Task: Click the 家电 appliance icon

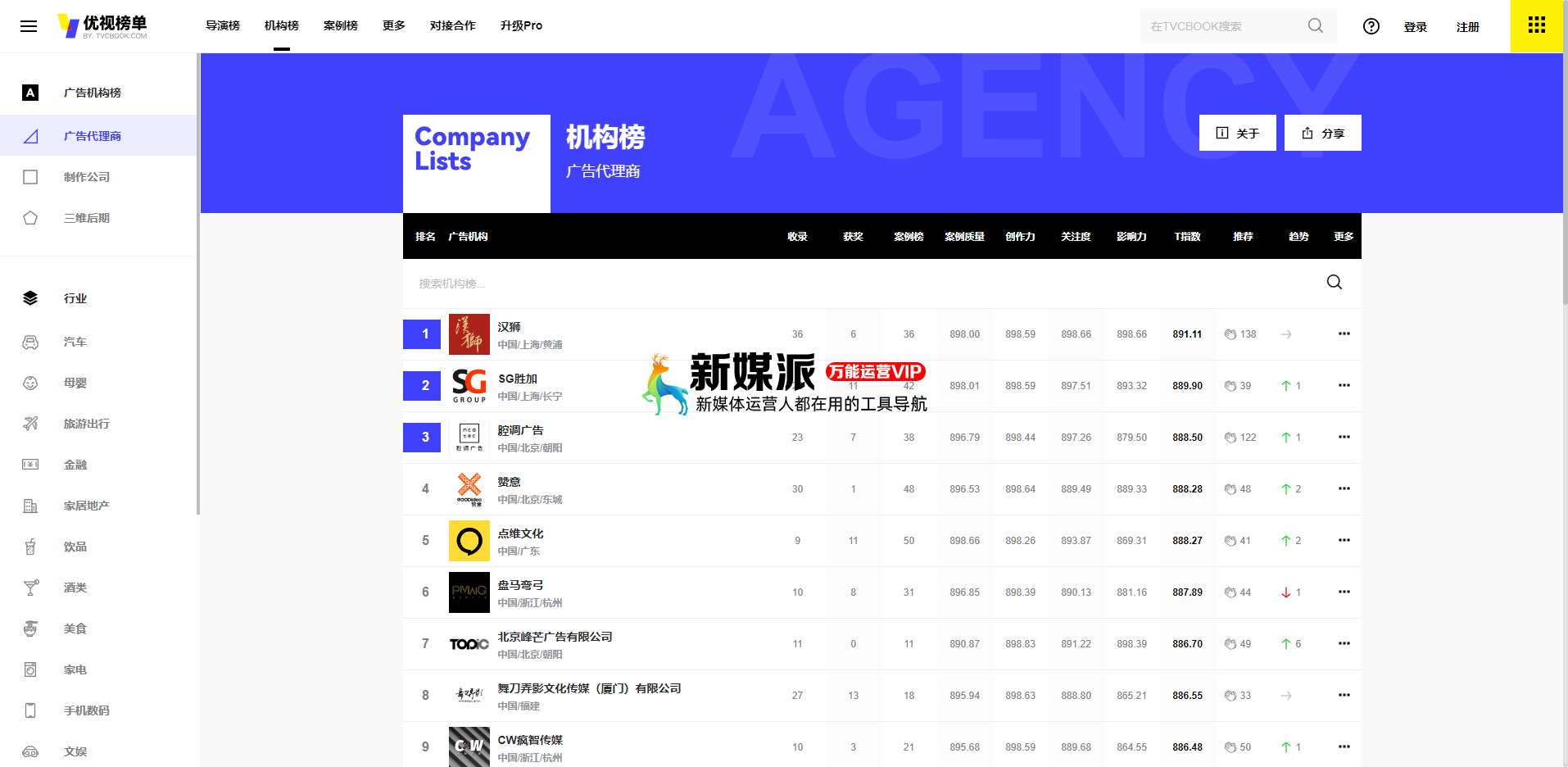Action: [x=30, y=669]
